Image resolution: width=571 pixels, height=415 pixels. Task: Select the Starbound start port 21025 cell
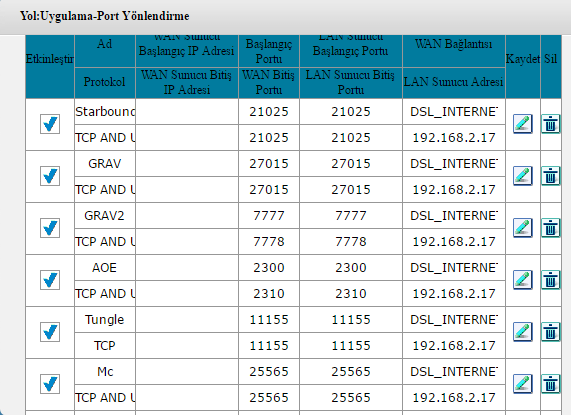pyautogui.click(x=269, y=112)
